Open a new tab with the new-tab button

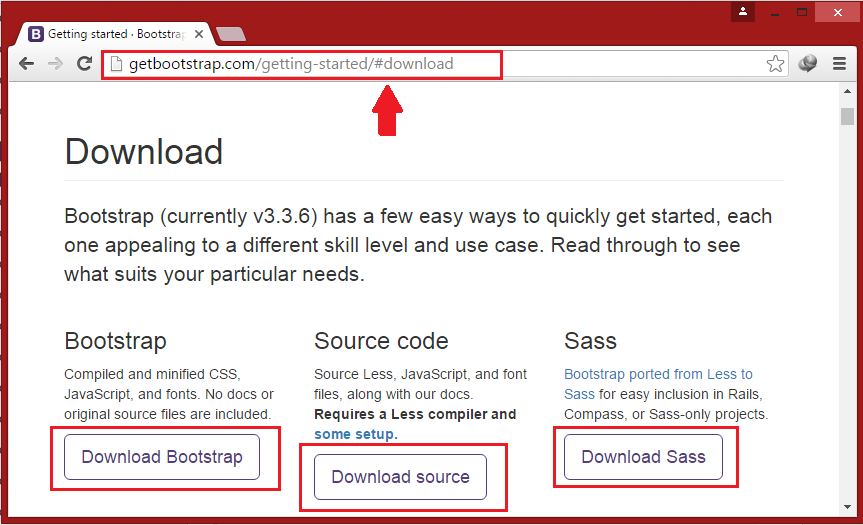[x=231, y=34]
